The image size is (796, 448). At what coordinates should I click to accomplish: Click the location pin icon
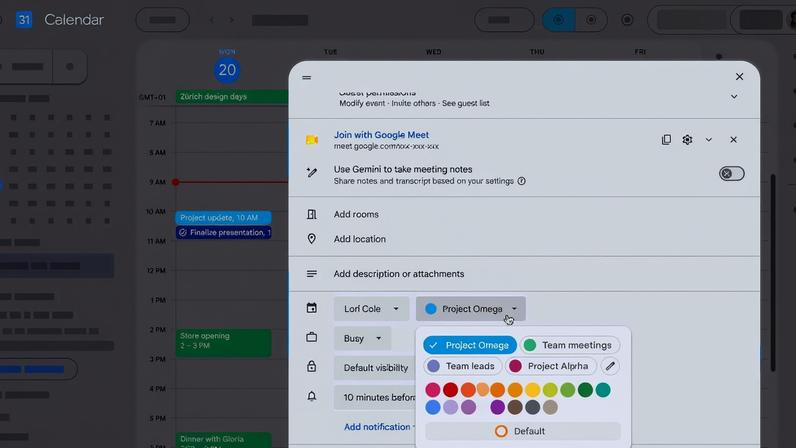pos(312,239)
